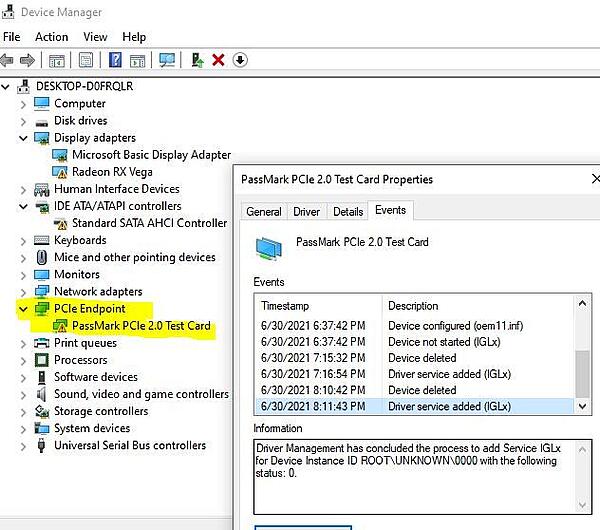Click the PassMark Test Card warning icon
This screenshot has width=600, height=530.
[x=60, y=326]
